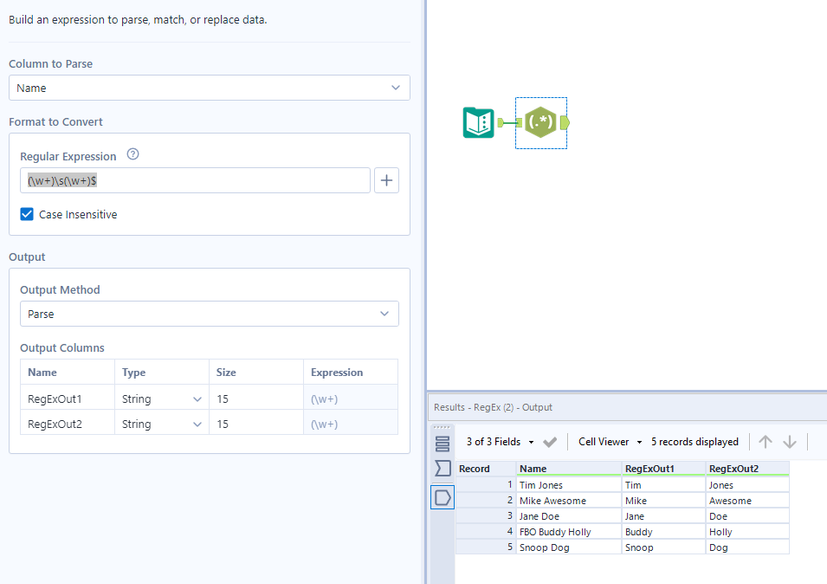Click the Input tool's output anchor

point(501,123)
